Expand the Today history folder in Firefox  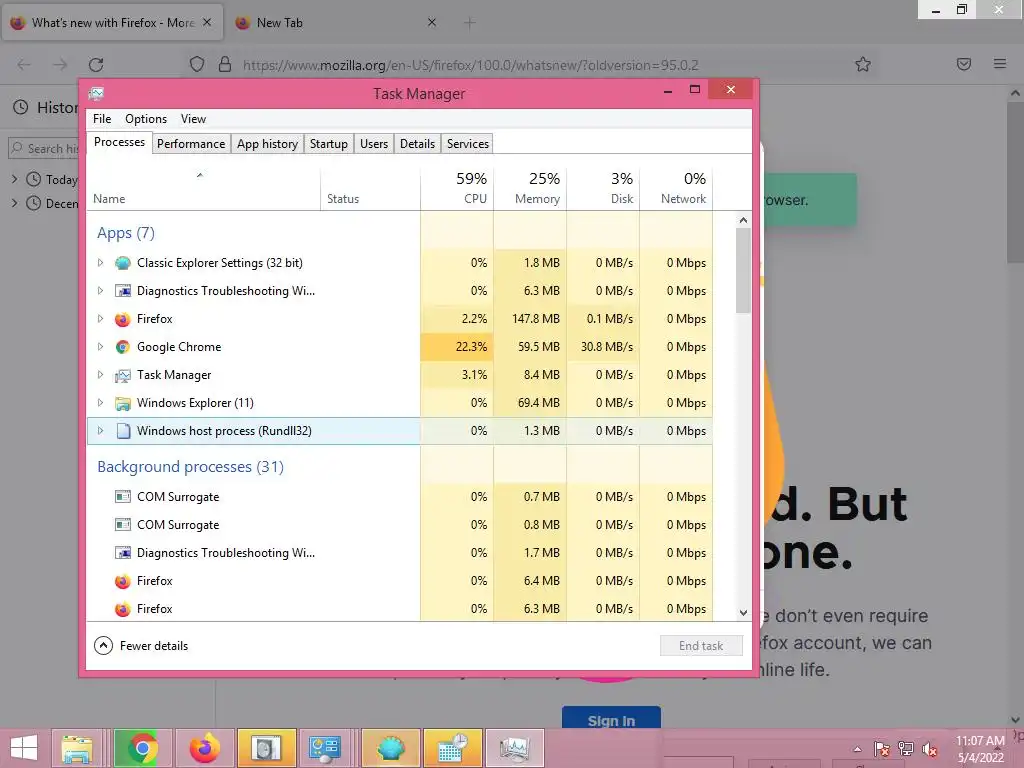coord(14,178)
